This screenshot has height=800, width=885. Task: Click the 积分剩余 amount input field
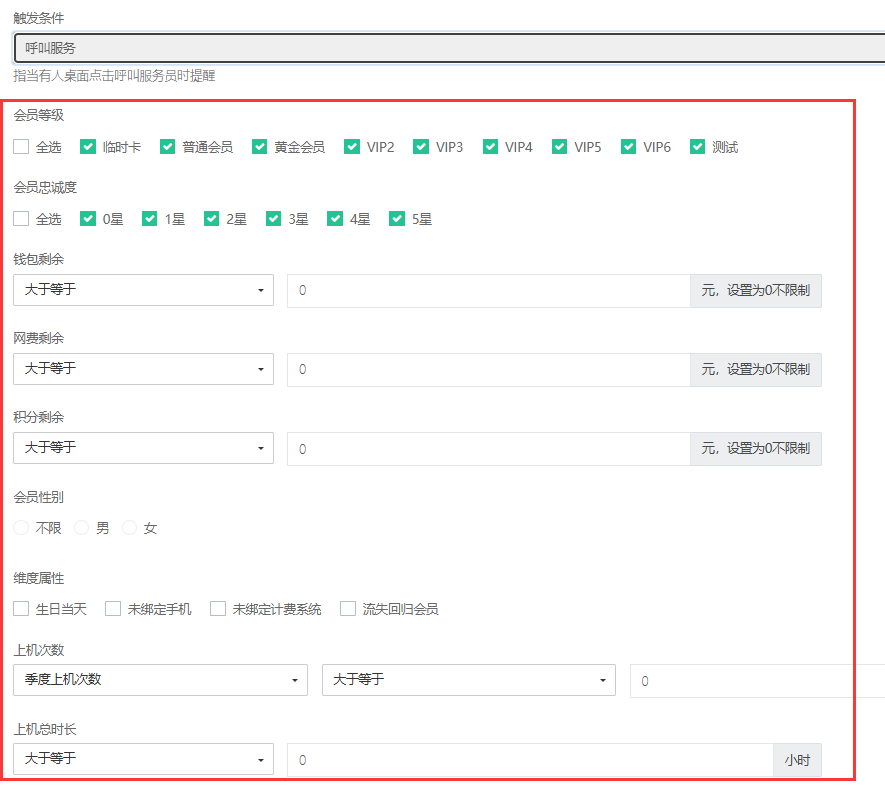[489, 449]
